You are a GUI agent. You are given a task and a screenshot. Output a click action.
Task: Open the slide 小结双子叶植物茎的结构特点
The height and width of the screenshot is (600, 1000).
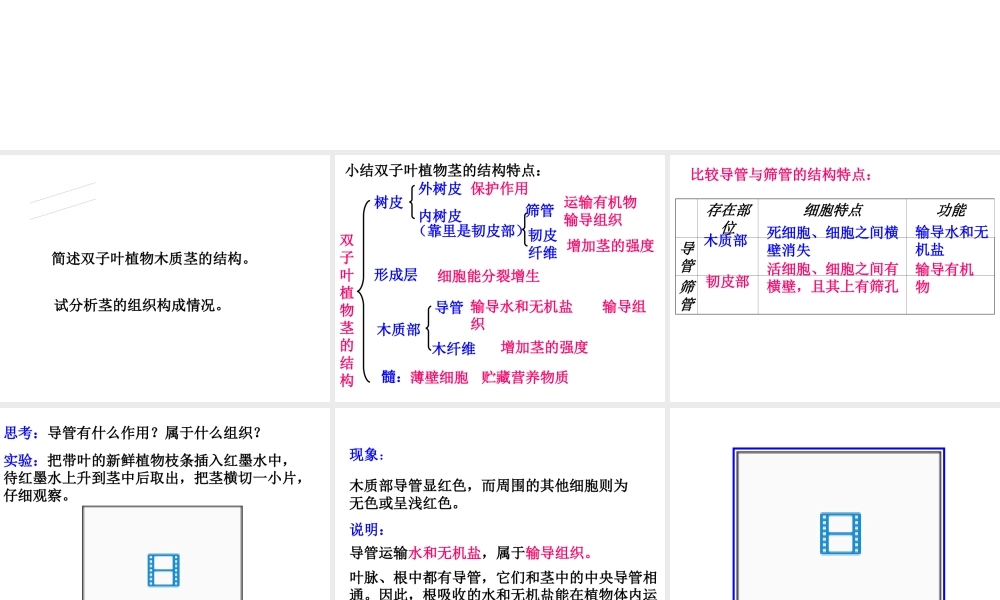[499, 278]
